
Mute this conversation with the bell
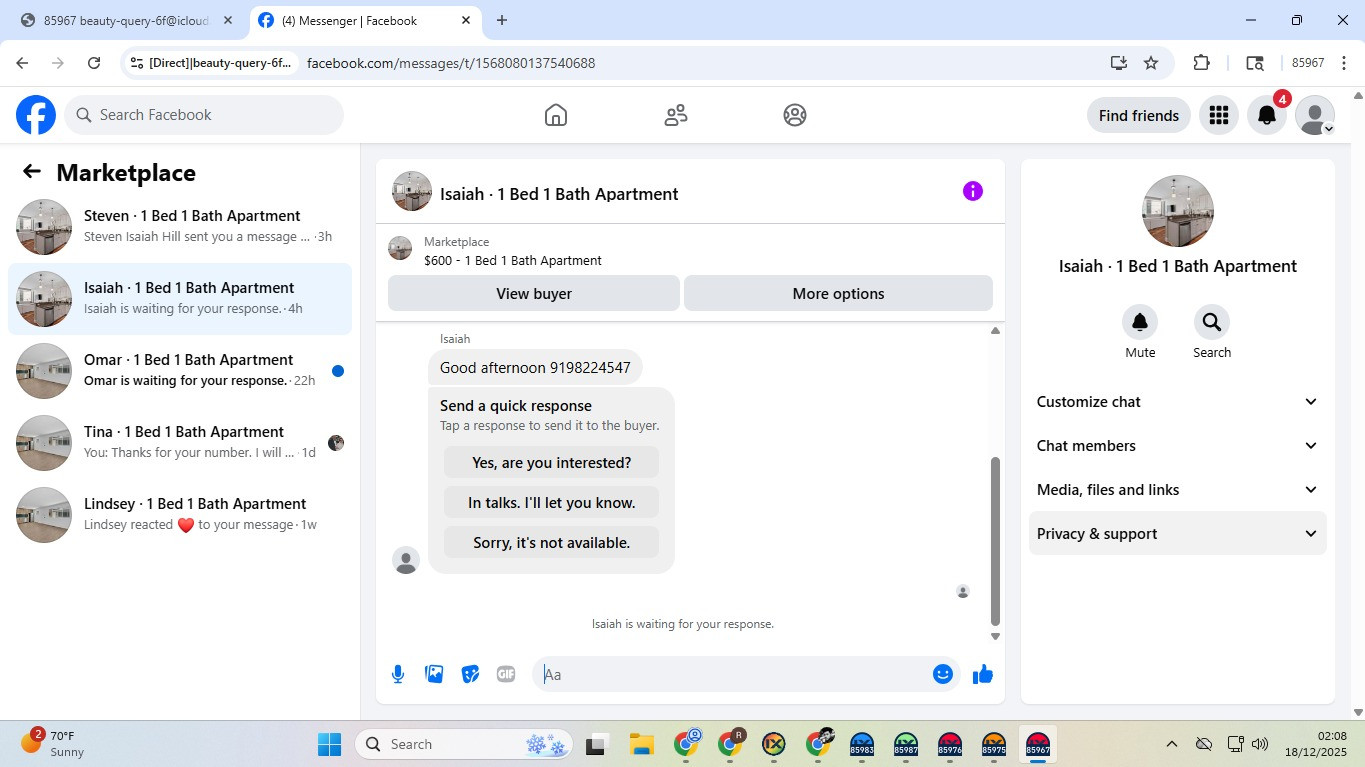coord(1140,322)
